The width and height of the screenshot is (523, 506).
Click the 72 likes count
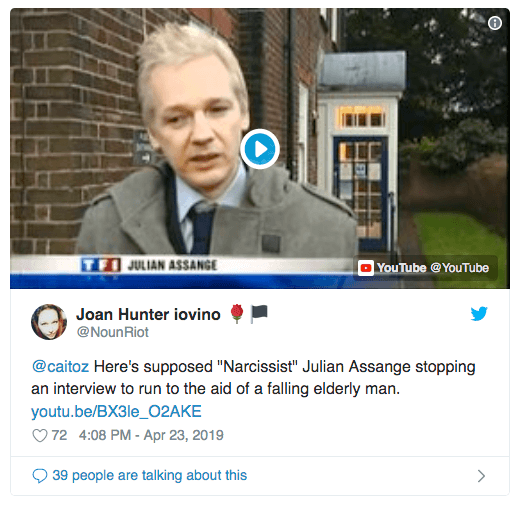(59, 435)
